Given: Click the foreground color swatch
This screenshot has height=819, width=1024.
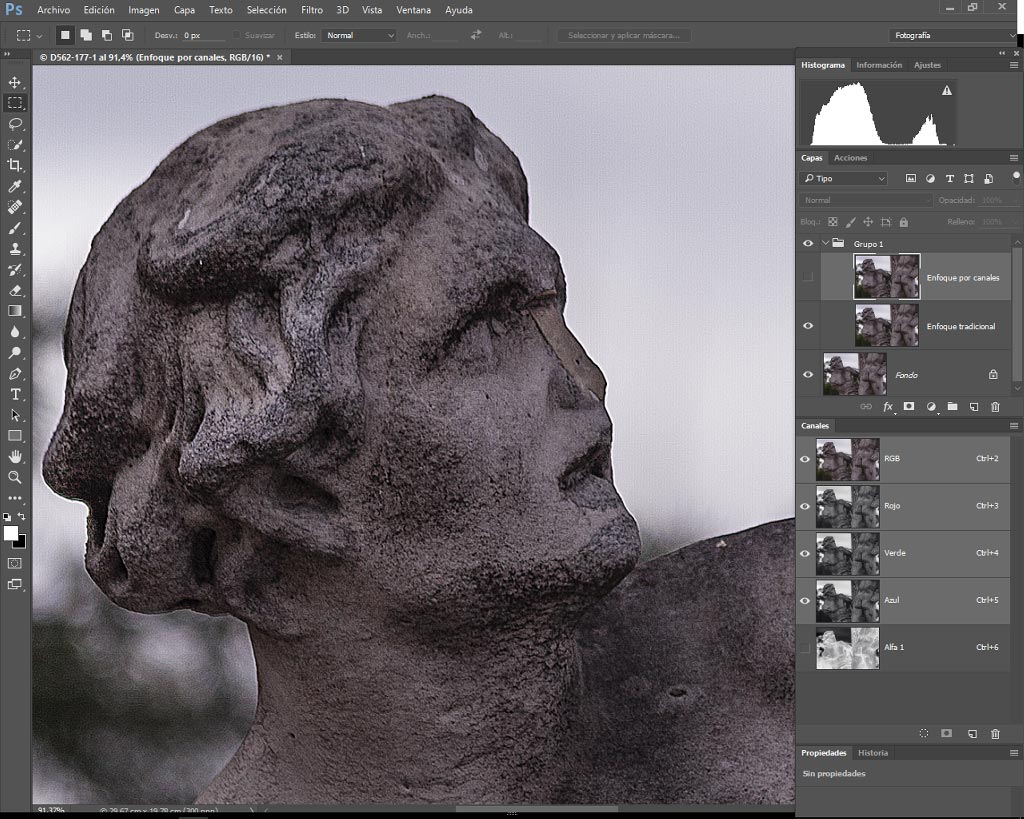Looking at the screenshot, I should tap(10, 534).
